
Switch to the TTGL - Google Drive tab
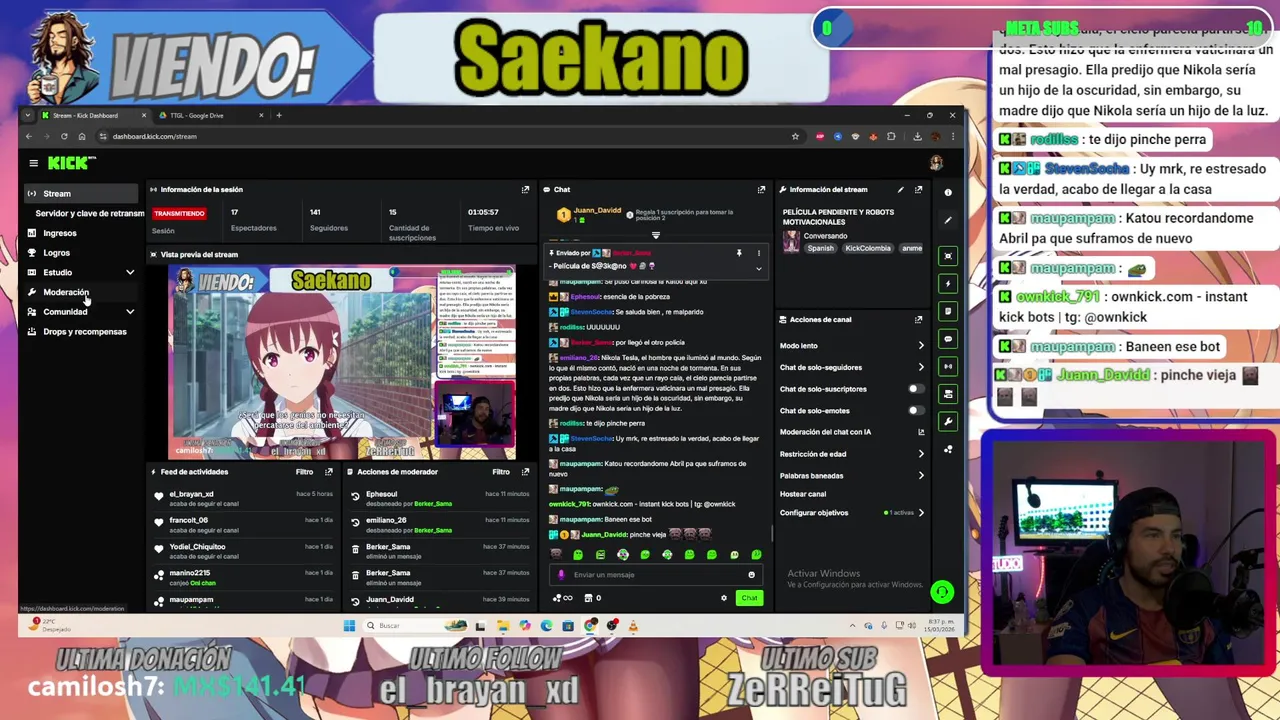tap(210, 115)
